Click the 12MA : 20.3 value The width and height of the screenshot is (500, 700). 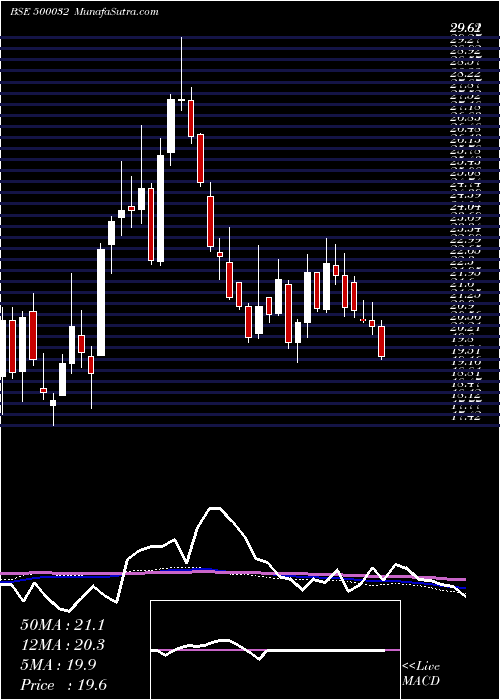63,645
